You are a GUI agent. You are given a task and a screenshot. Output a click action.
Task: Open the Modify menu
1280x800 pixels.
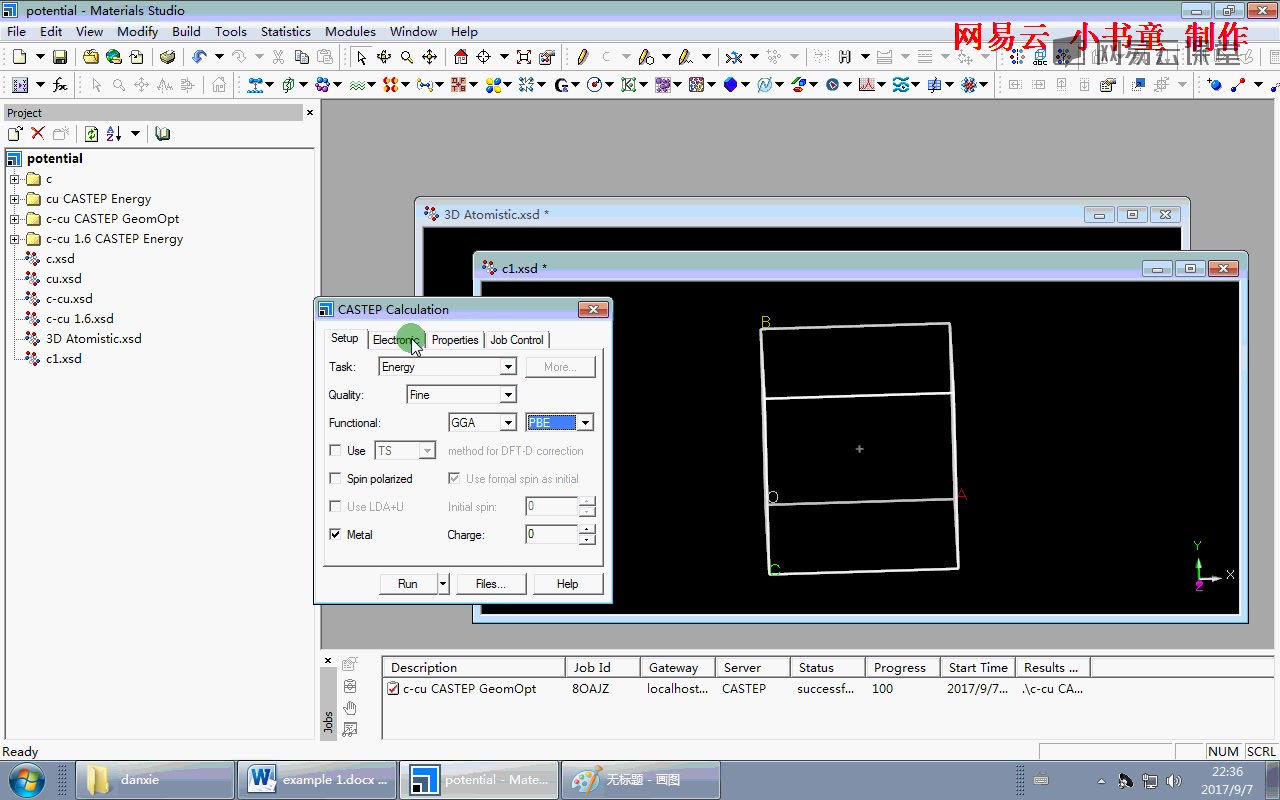point(137,31)
